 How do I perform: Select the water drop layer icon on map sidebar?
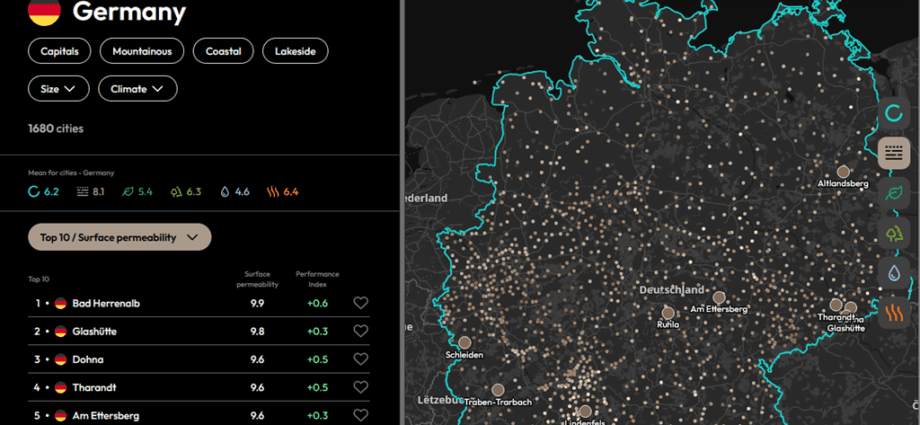[x=894, y=272]
